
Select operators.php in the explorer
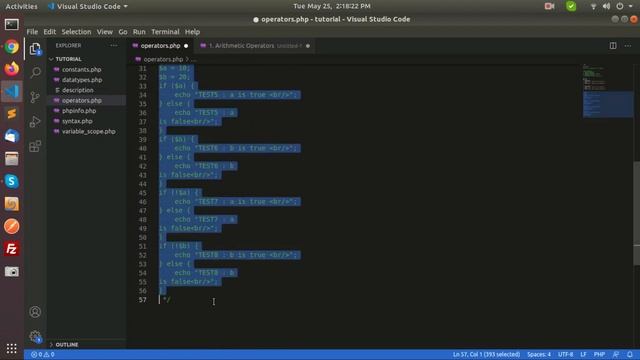point(82,100)
